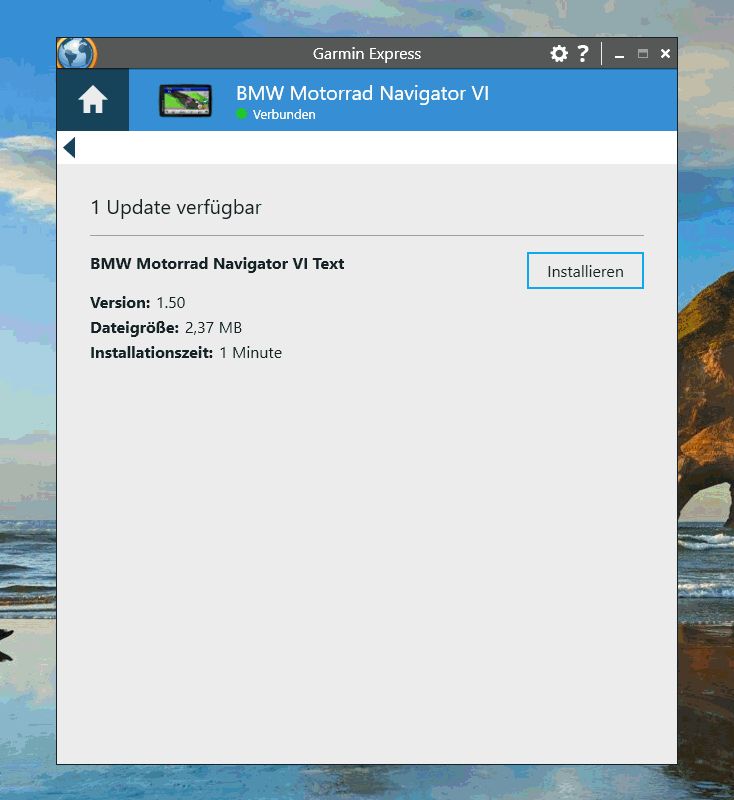
Task: Click the Dateigröße 2,37 MB line
Action: coord(166,327)
